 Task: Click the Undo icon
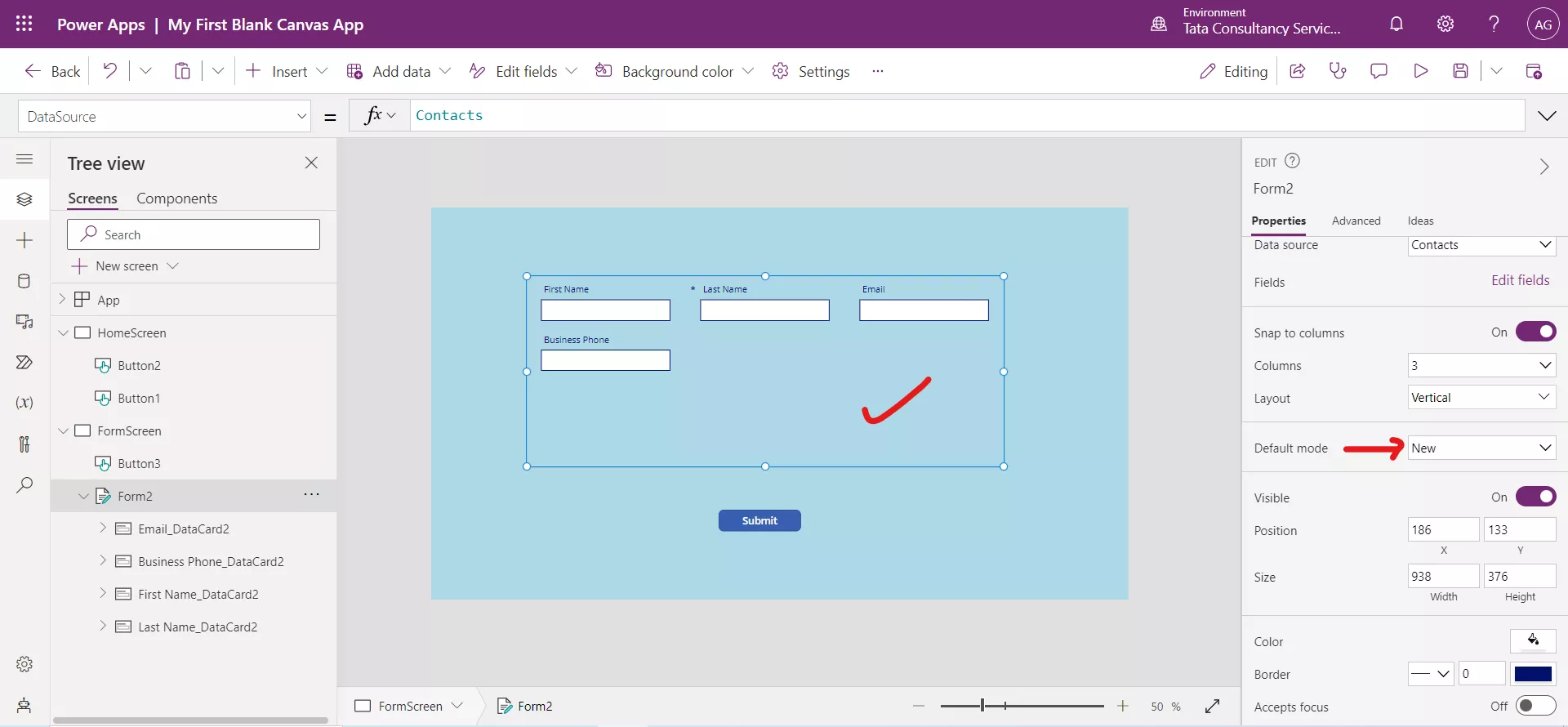[109, 71]
